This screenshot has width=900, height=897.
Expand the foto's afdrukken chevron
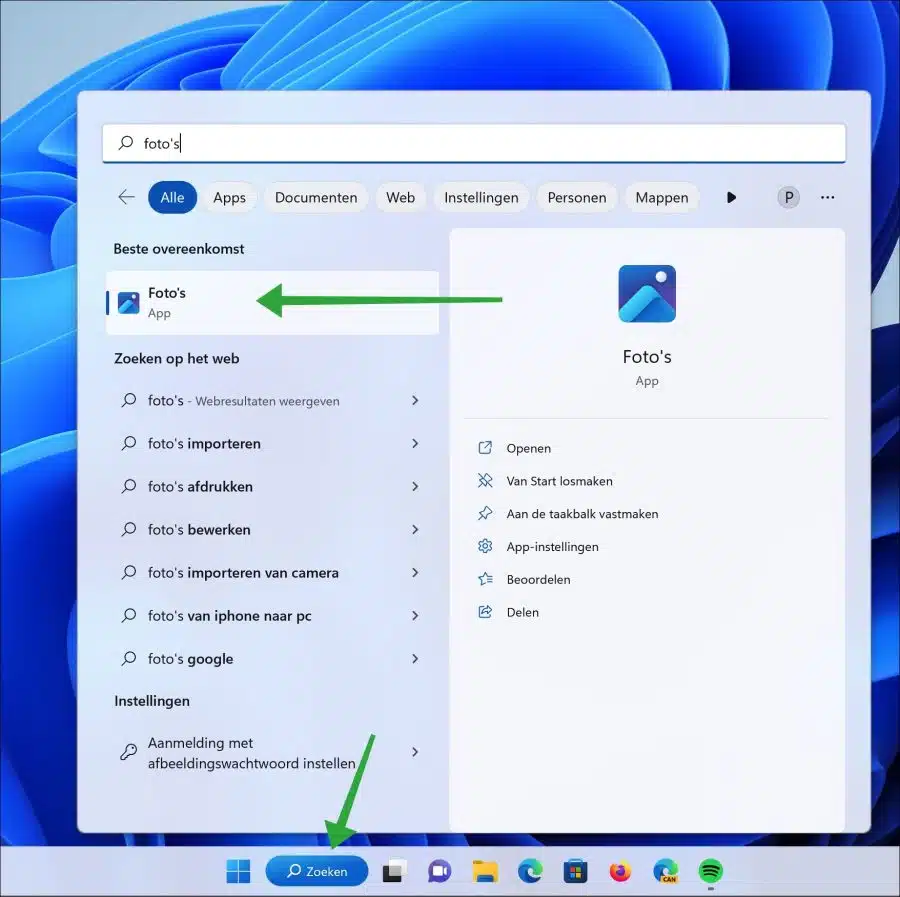tap(416, 486)
